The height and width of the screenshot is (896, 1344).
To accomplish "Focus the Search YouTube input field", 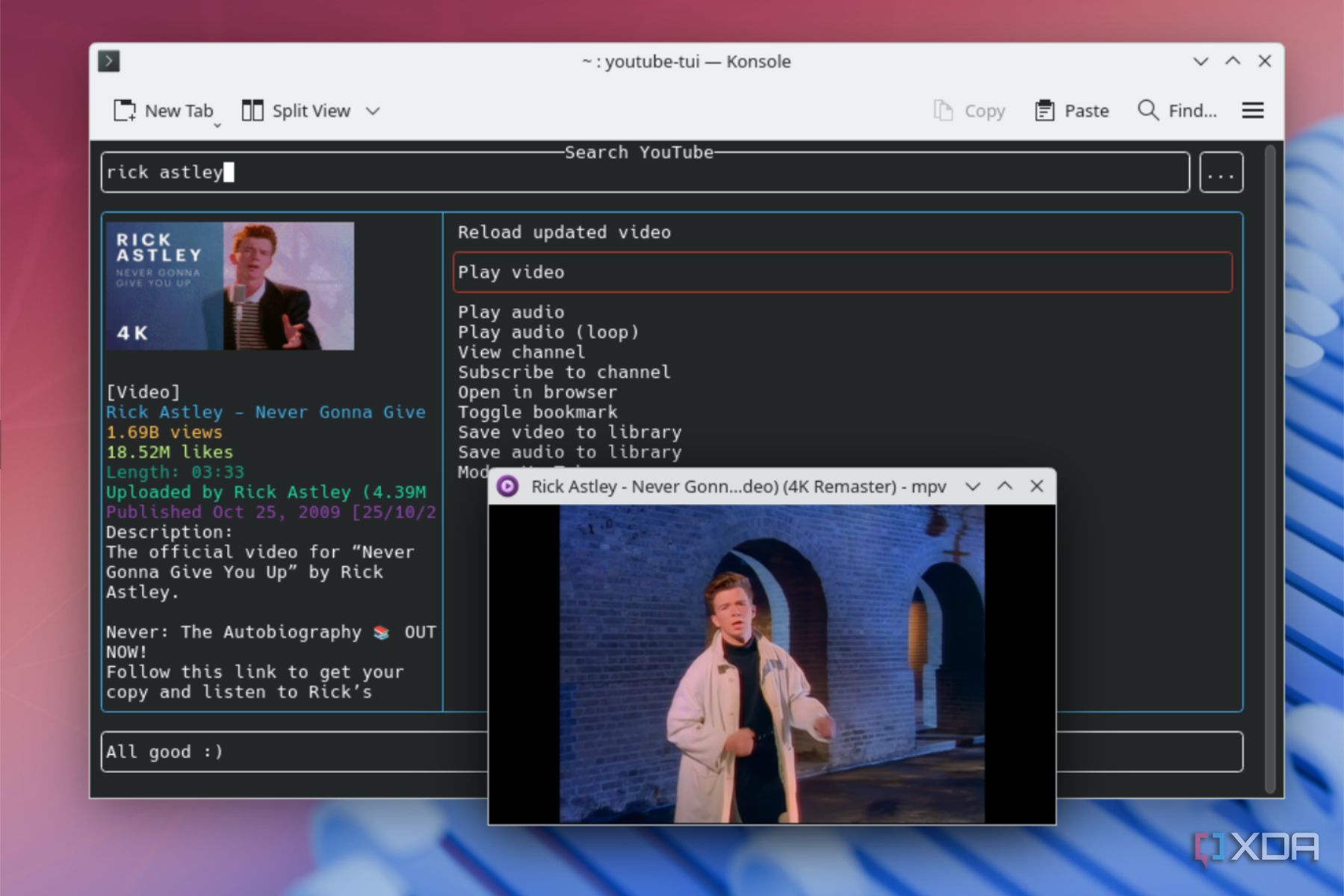I will tap(645, 172).
